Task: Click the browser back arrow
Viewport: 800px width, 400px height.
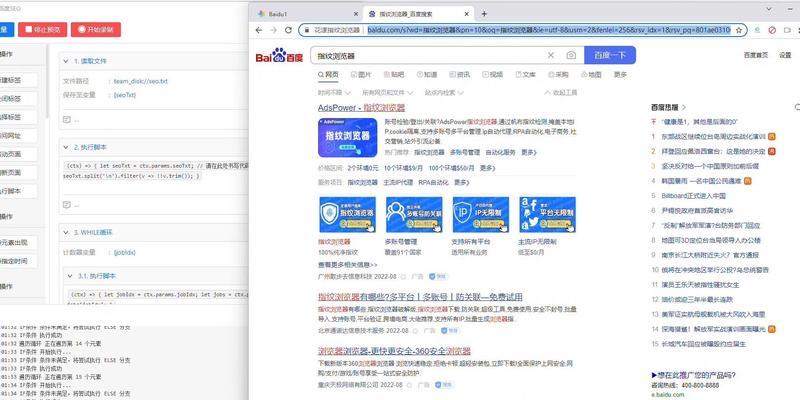Action: 259,30
